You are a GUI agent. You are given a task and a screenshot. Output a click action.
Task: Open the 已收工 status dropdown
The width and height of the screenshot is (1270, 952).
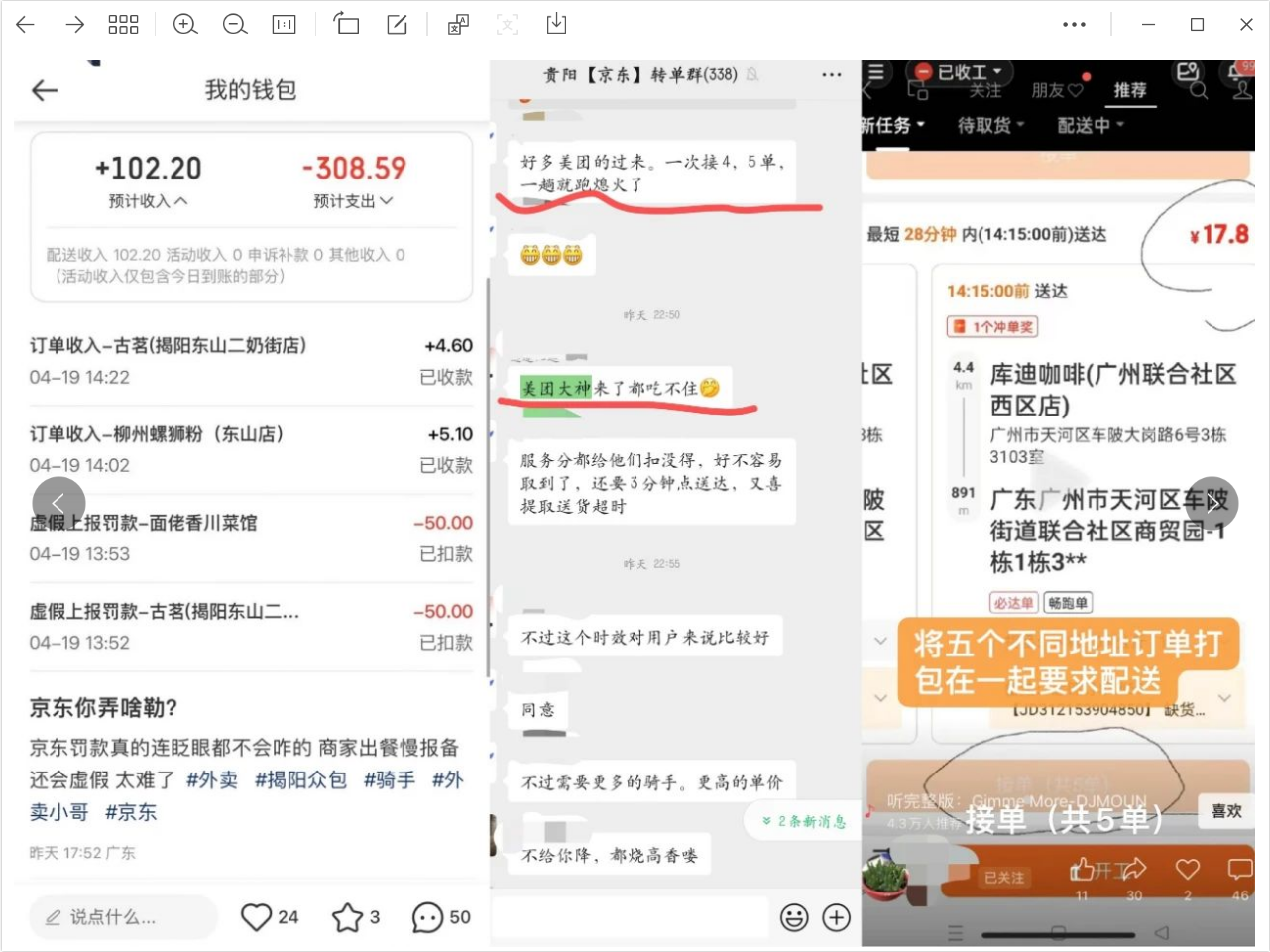tap(959, 72)
